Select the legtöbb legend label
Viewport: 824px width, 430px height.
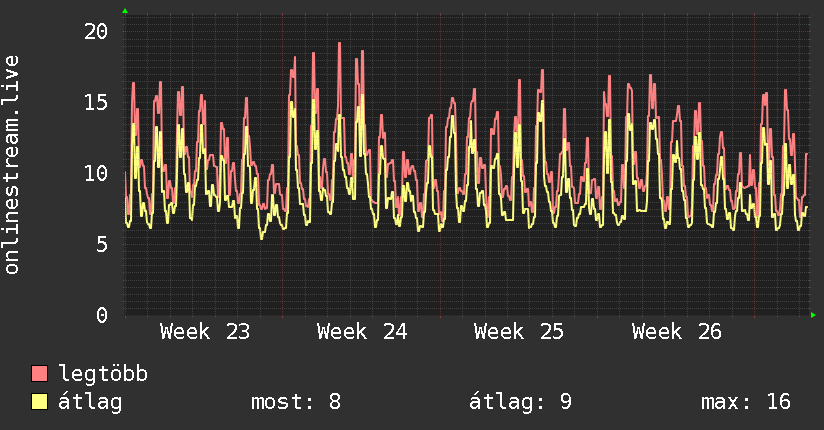(x=103, y=374)
